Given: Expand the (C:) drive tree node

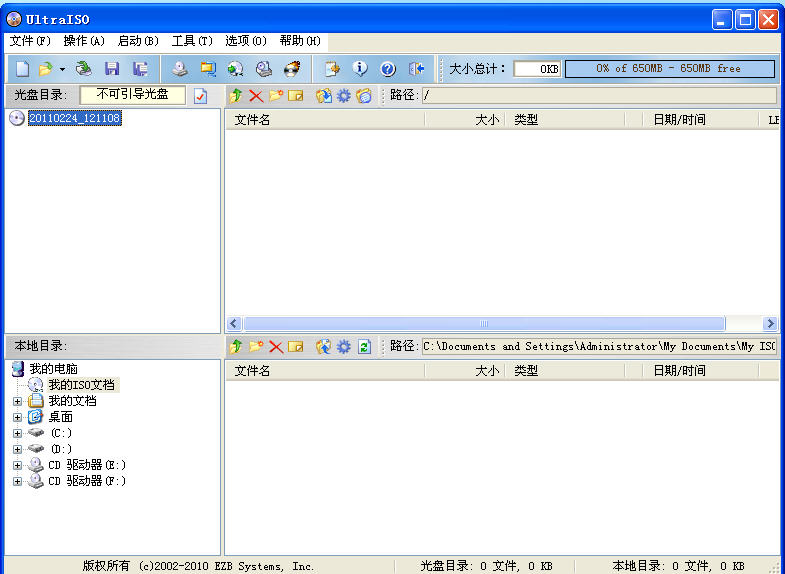Looking at the screenshot, I should pos(17,433).
